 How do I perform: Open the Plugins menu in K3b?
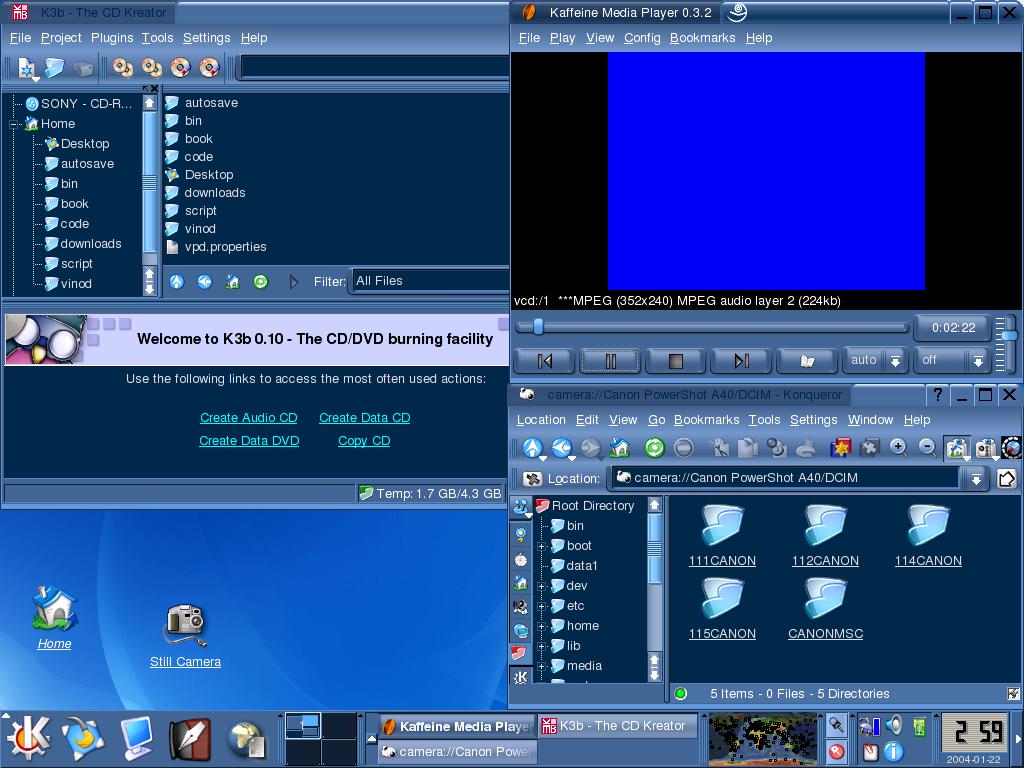click(x=112, y=38)
